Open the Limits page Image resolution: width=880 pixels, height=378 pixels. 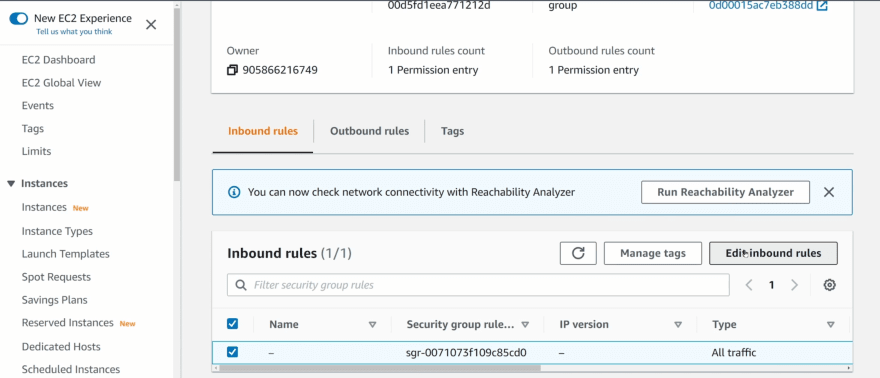pos(36,151)
